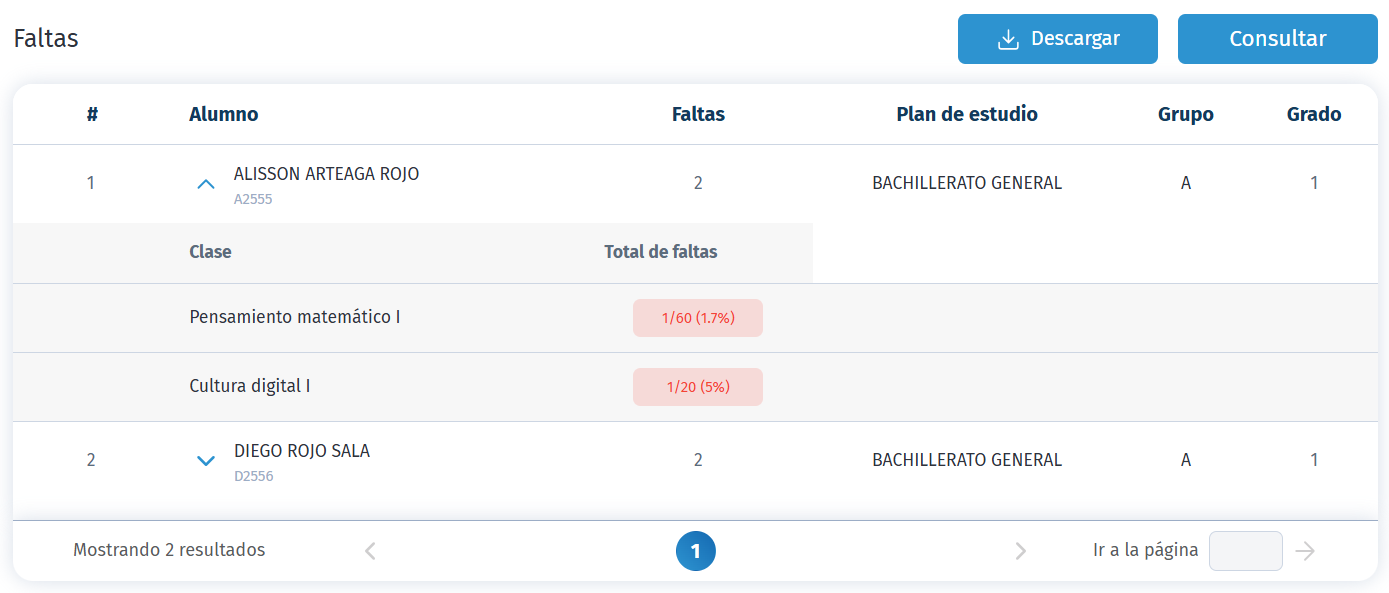
Task: Click the downward chevron beside DIEGO ROJO SALA
Action: click(x=206, y=461)
